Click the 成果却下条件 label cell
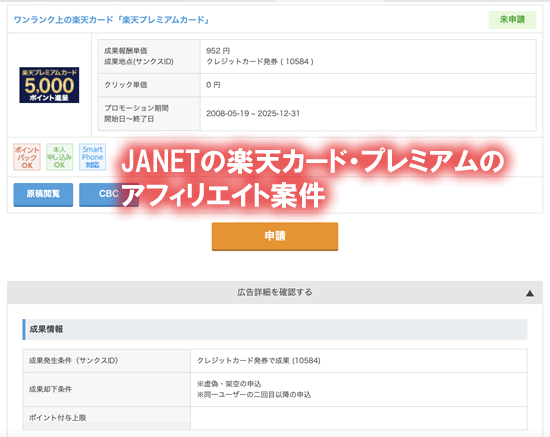The width and height of the screenshot is (550, 437). pyautogui.click(x=107, y=389)
